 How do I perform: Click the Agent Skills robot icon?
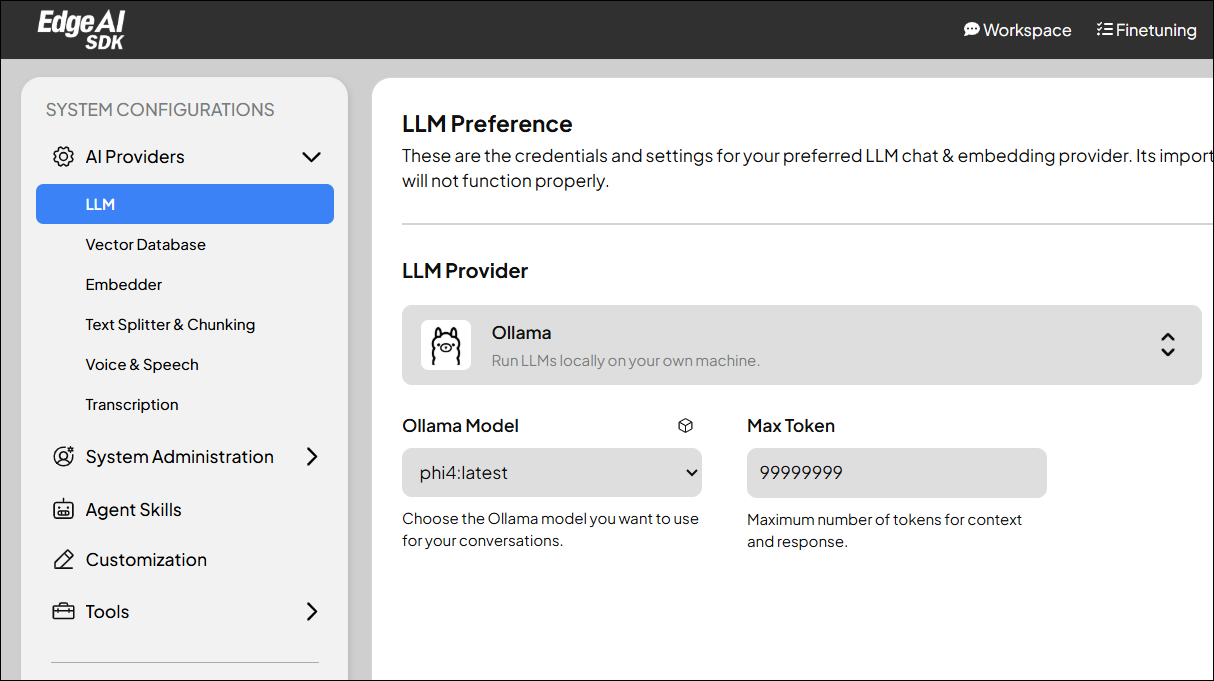pyautogui.click(x=64, y=510)
